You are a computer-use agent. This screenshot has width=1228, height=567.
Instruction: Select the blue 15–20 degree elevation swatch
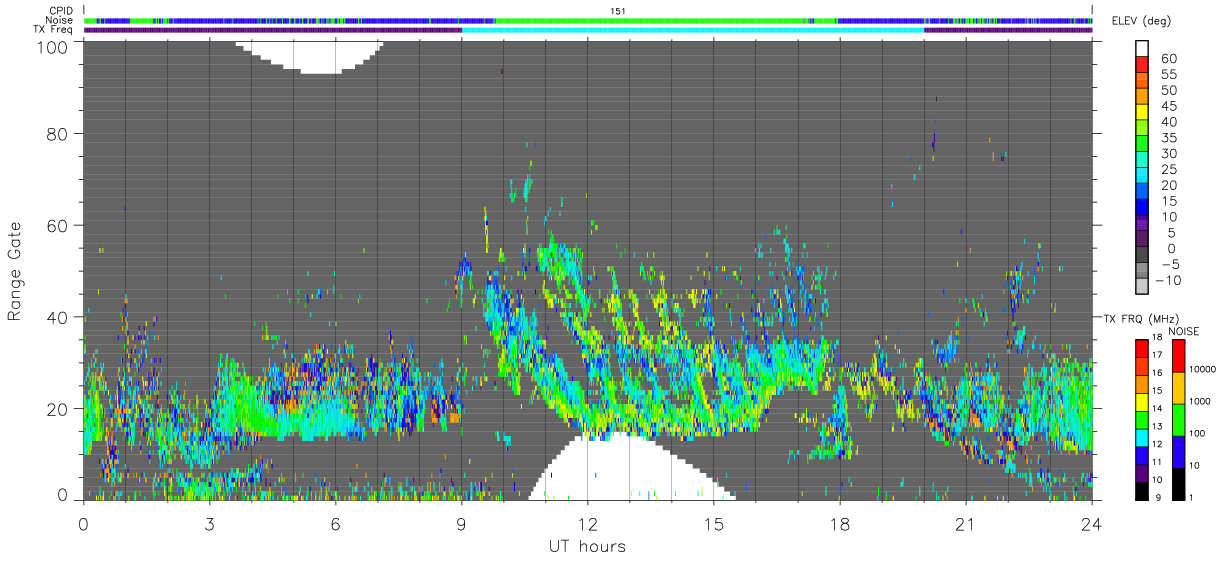coord(1142,192)
